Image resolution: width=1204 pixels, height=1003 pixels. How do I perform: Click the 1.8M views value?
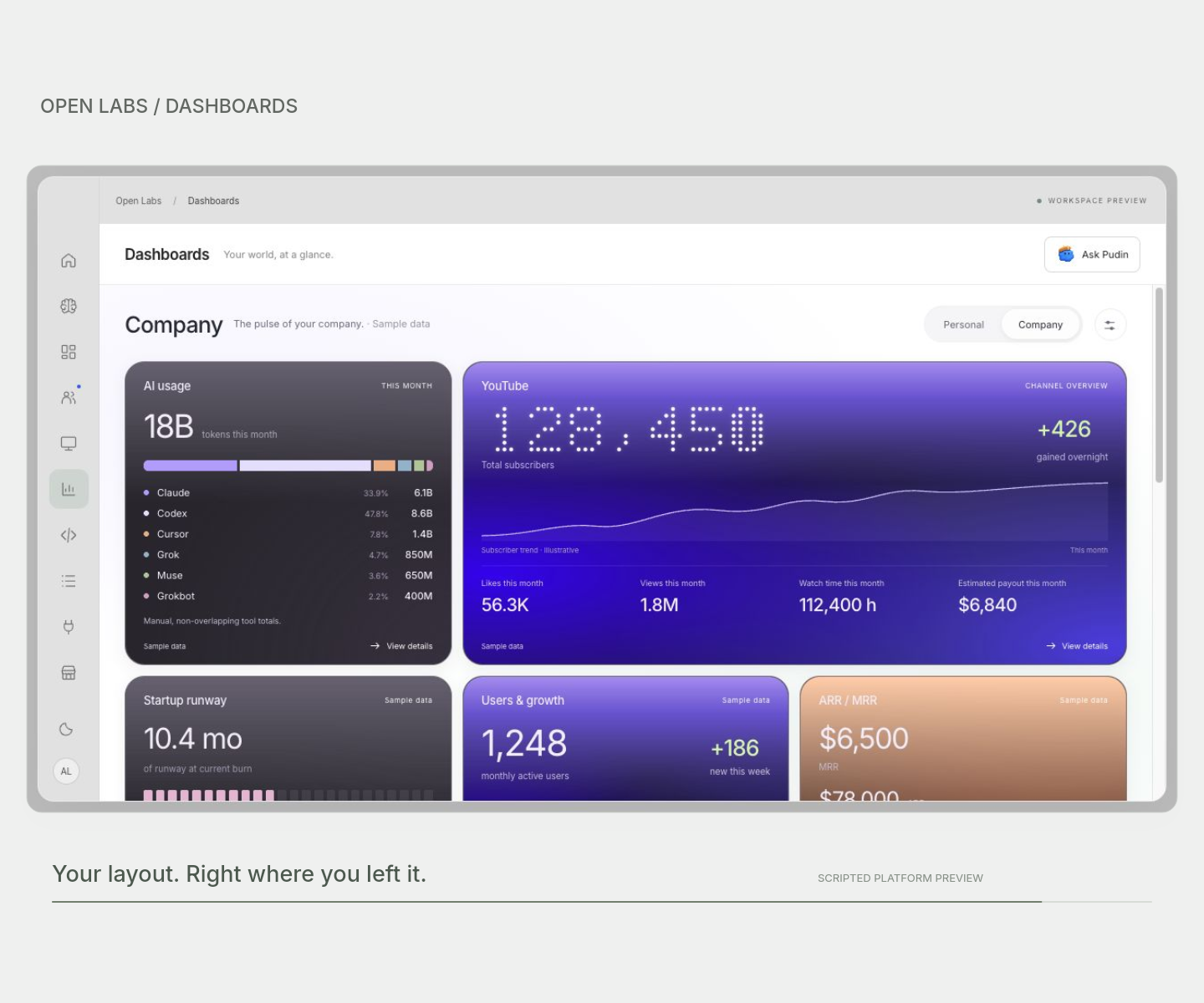coord(659,605)
